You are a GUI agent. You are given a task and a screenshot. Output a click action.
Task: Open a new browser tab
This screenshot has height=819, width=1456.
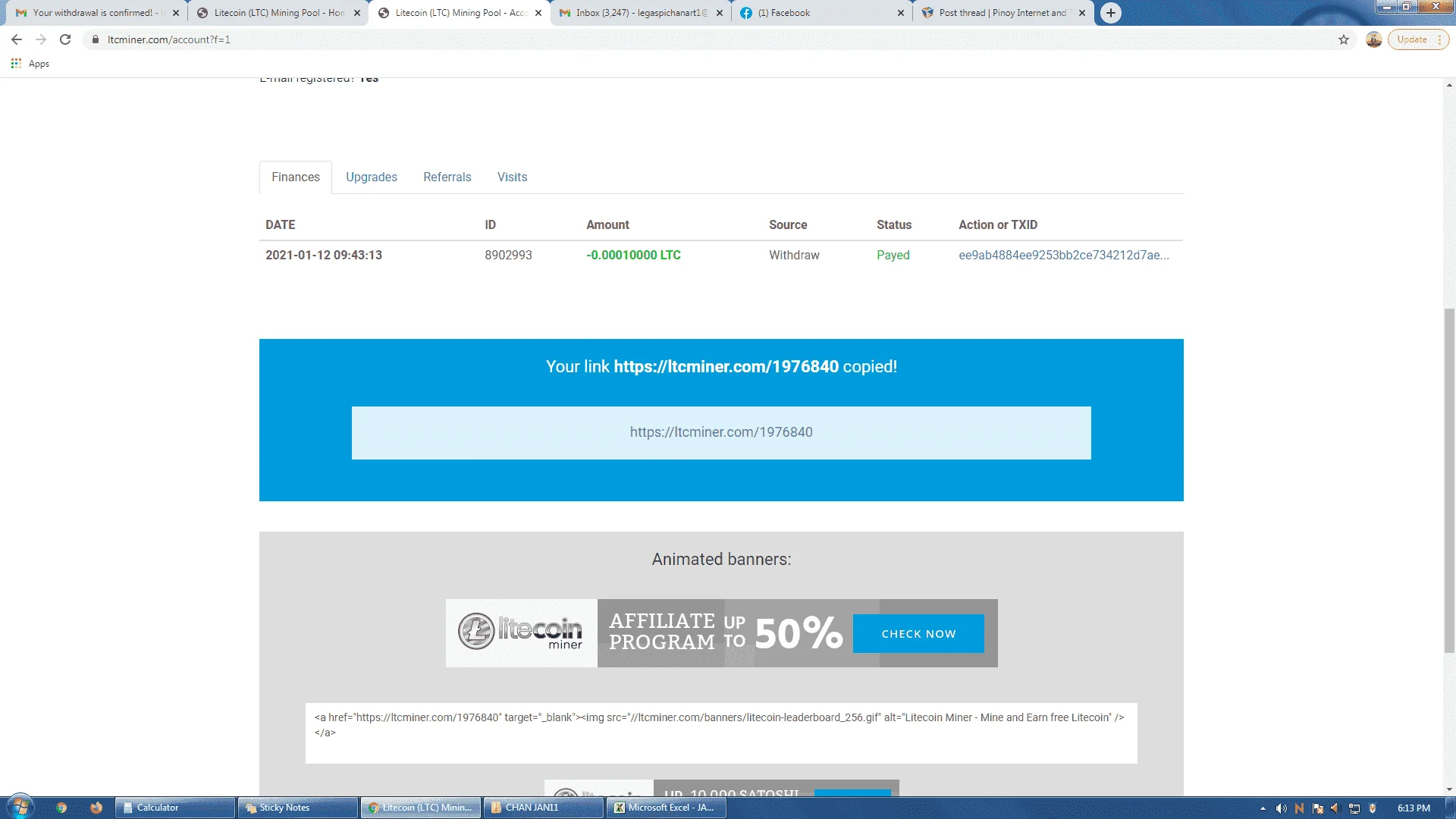[1110, 13]
